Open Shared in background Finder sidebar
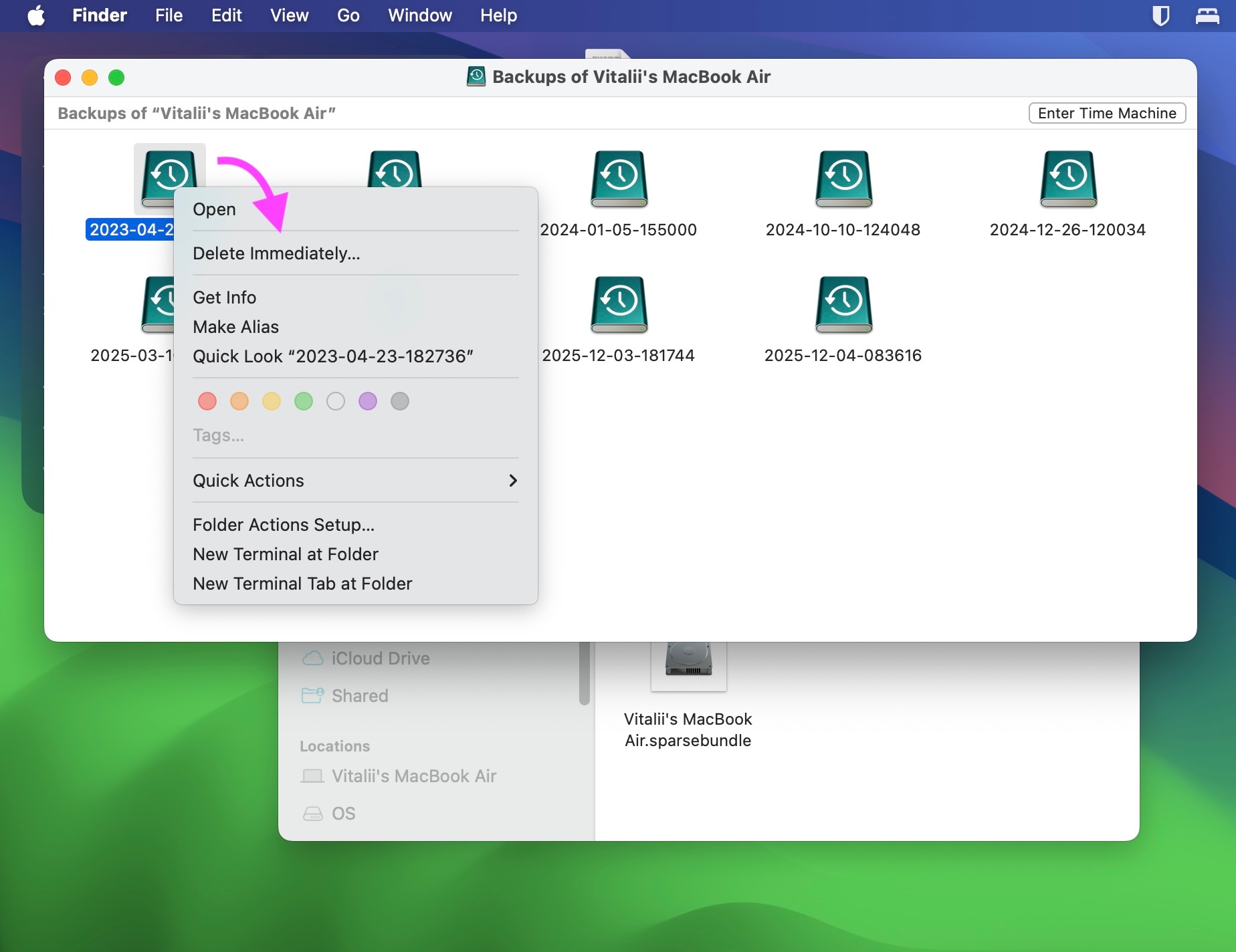This screenshot has height=952, width=1236. (360, 696)
